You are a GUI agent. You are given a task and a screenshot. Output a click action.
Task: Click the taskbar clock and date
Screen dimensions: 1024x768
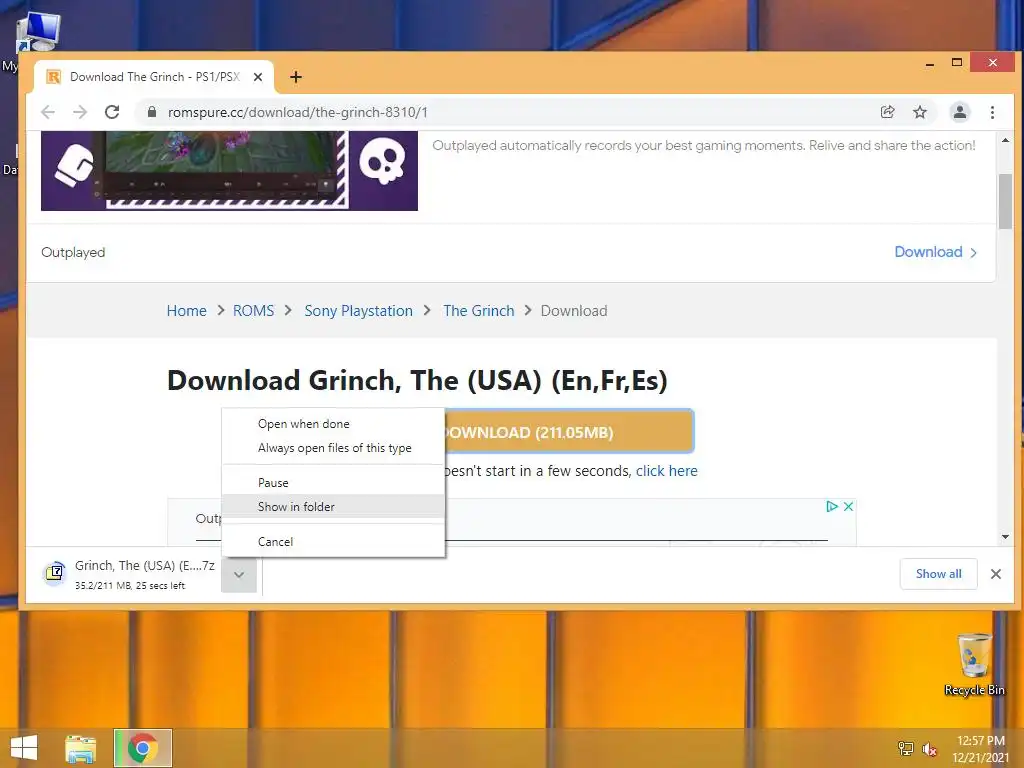(980, 748)
